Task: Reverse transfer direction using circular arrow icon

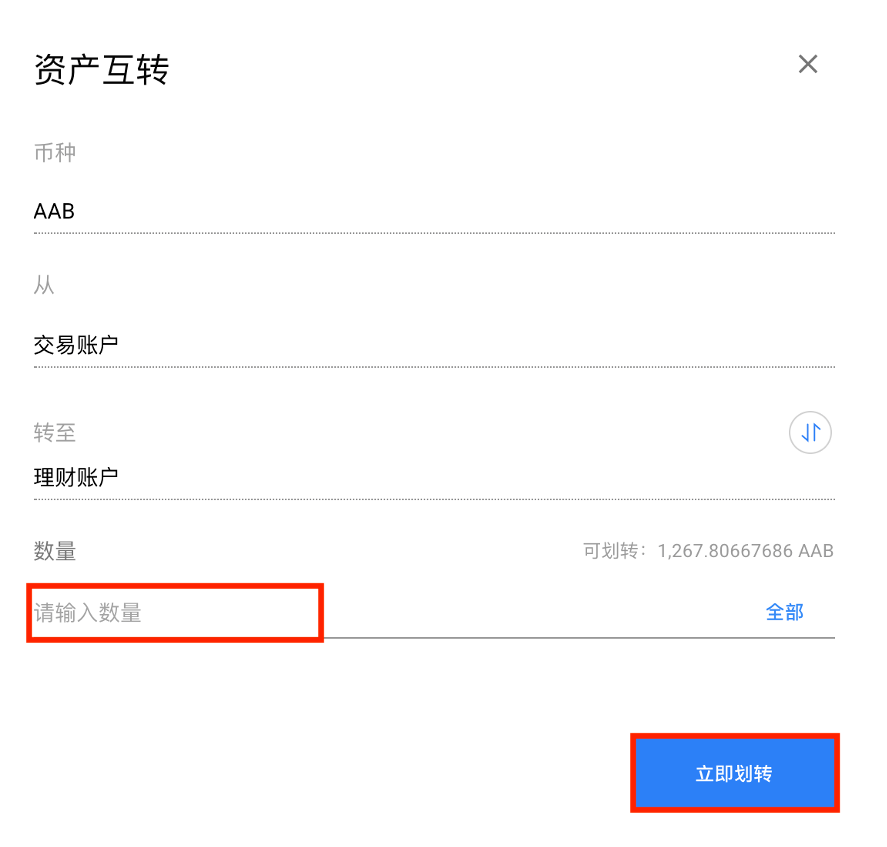Action: (810, 432)
